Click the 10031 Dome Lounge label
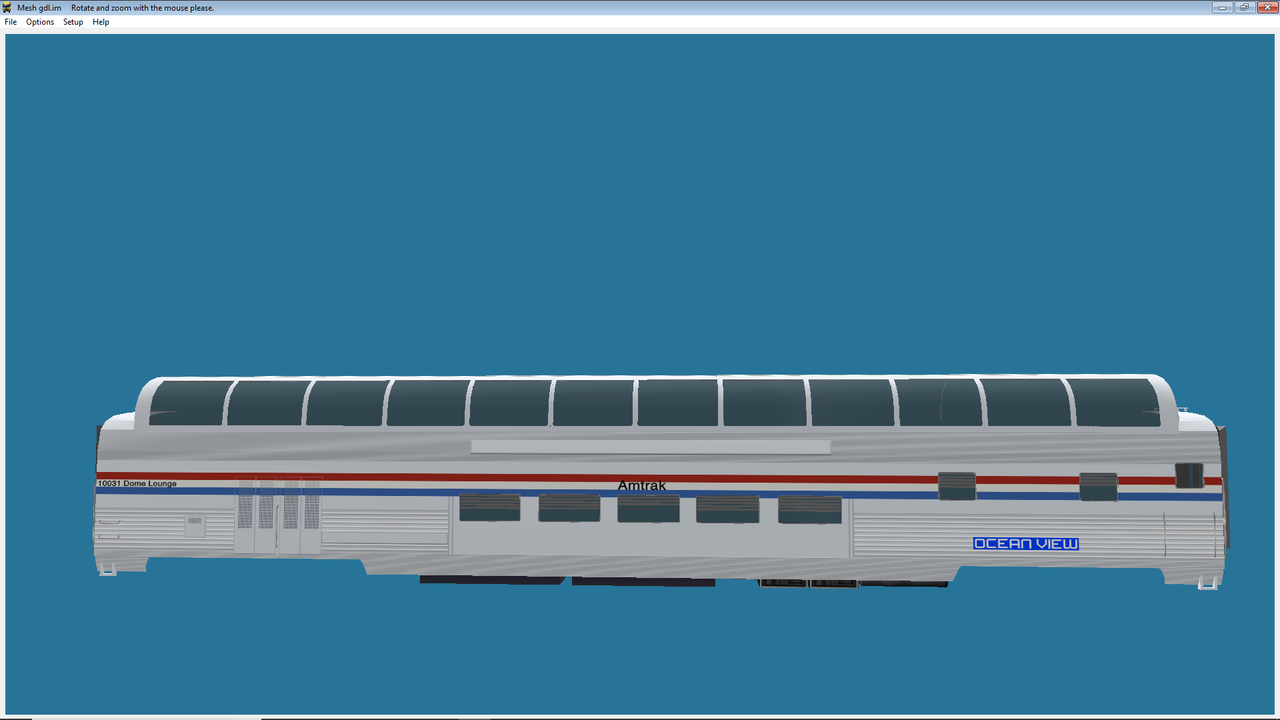 coord(137,484)
